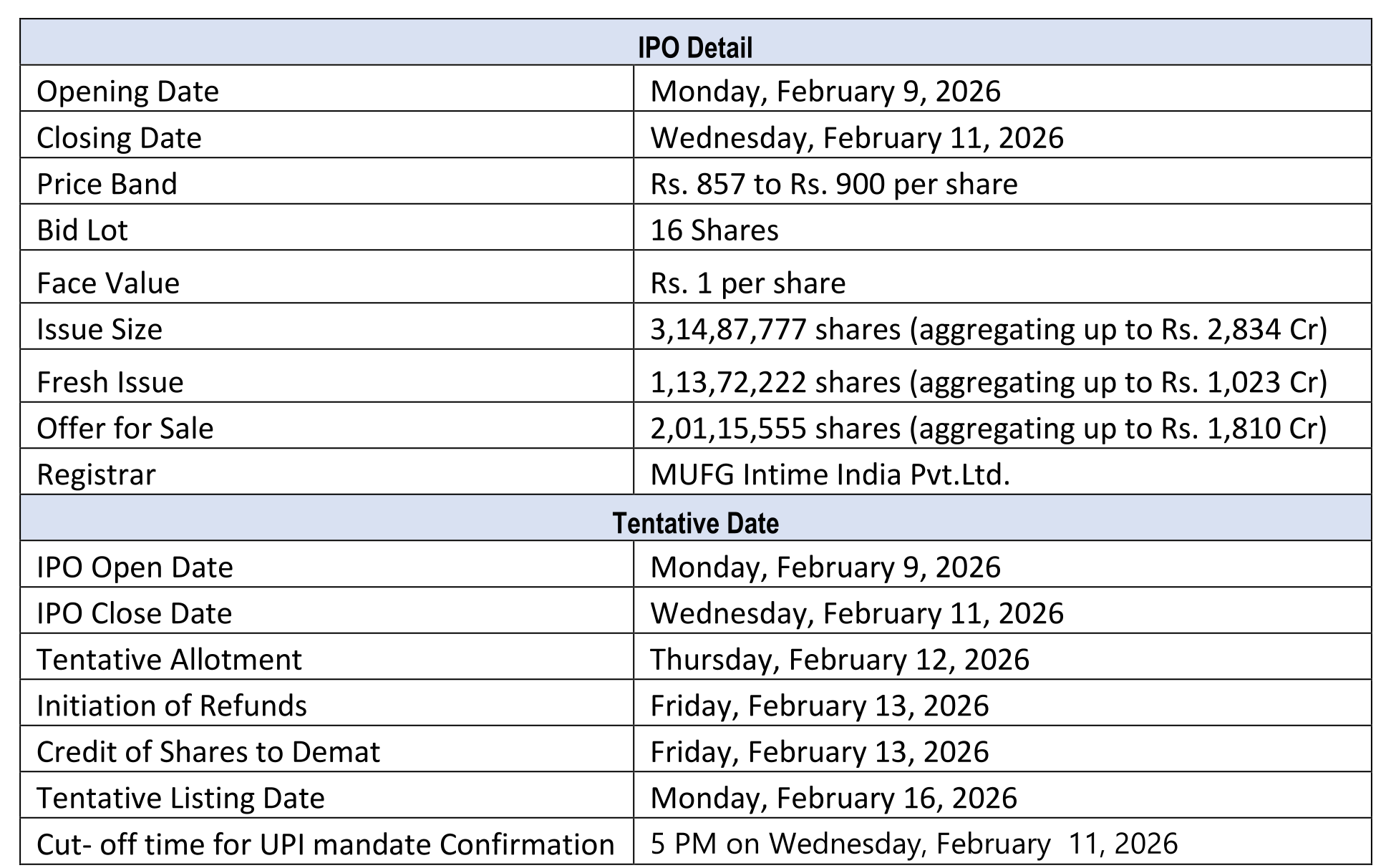Click the Bid Lot label
1391x868 pixels.
(82, 230)
